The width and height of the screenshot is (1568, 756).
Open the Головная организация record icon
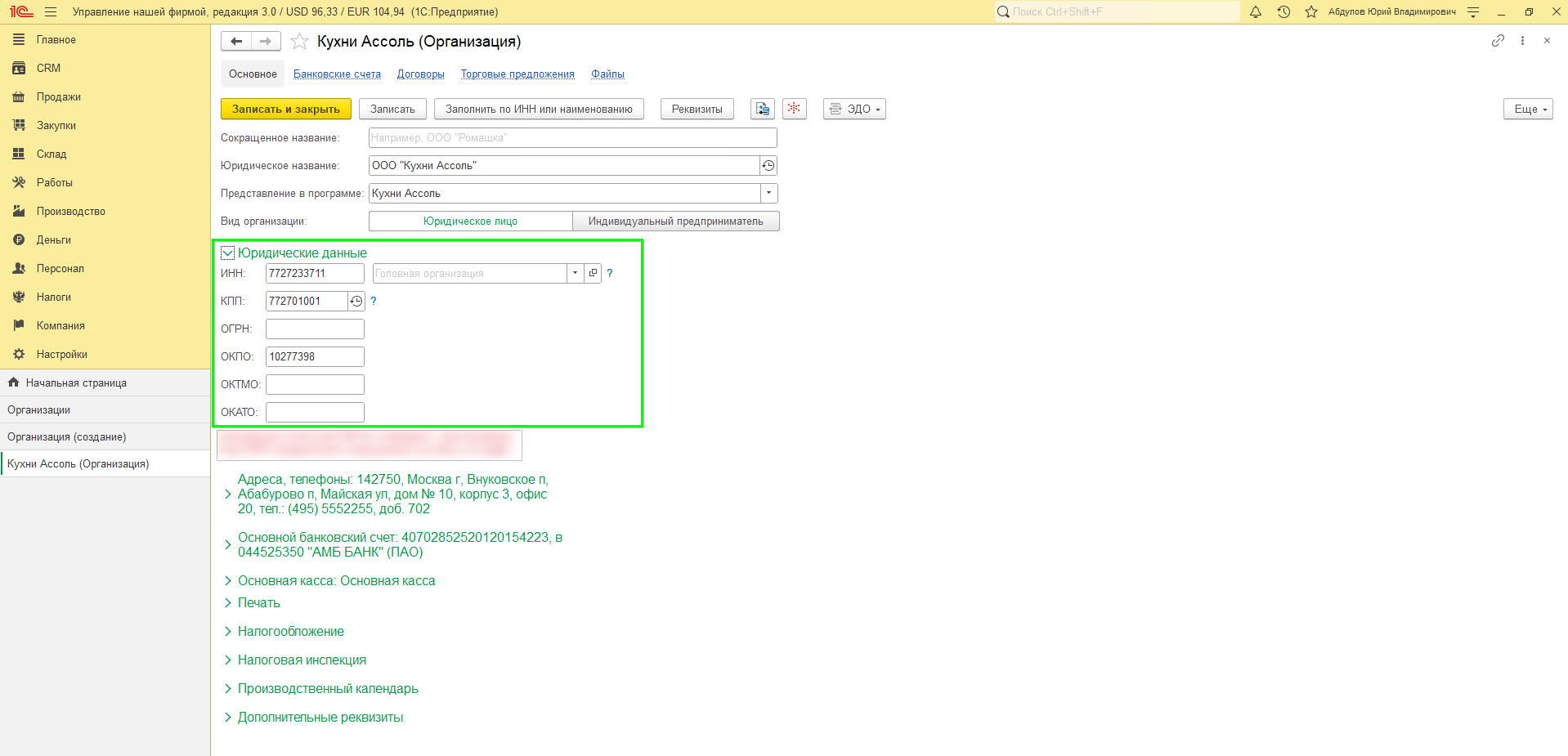click(594, 274)
